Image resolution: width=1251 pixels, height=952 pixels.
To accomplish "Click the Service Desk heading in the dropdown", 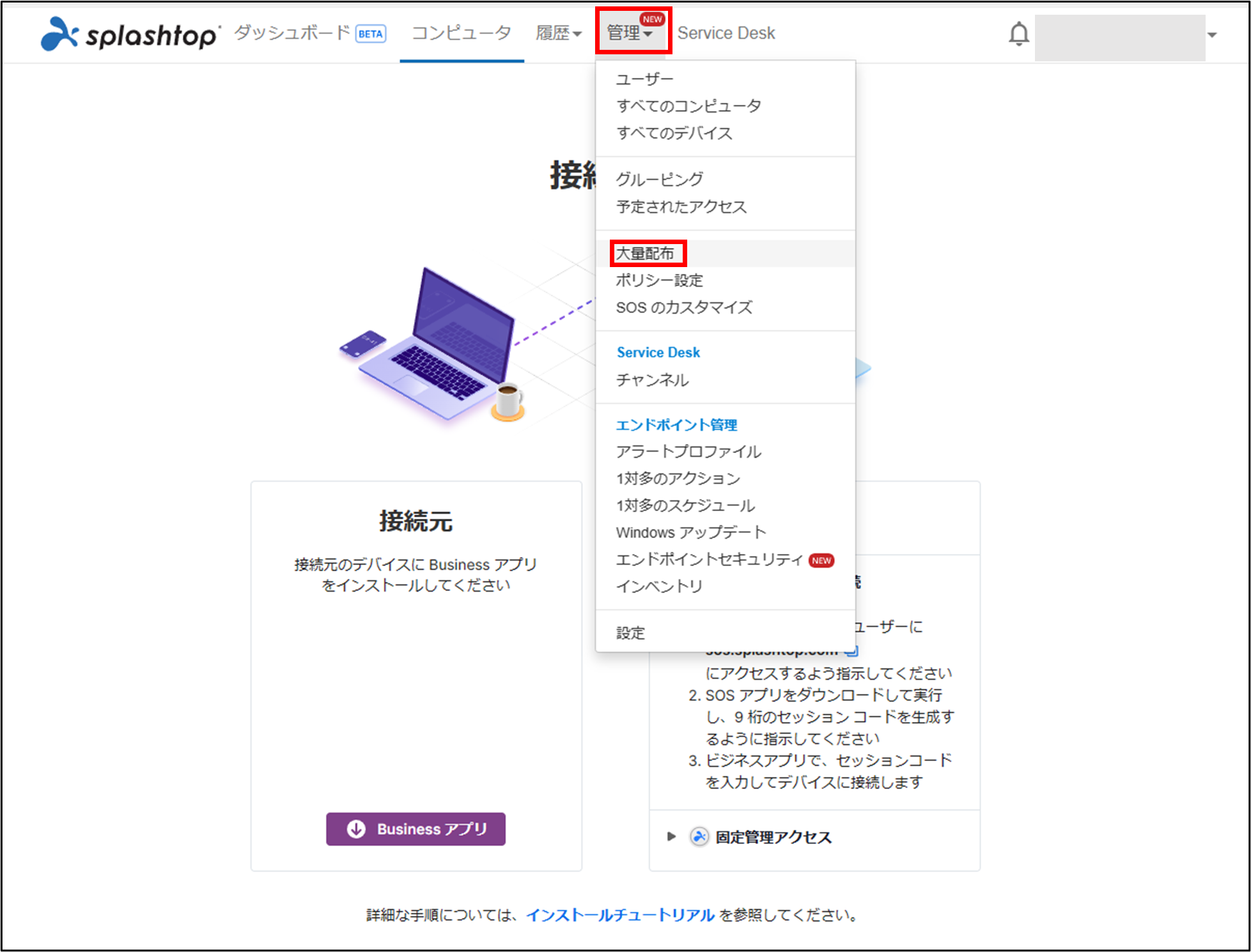I will tap(658, 353).
